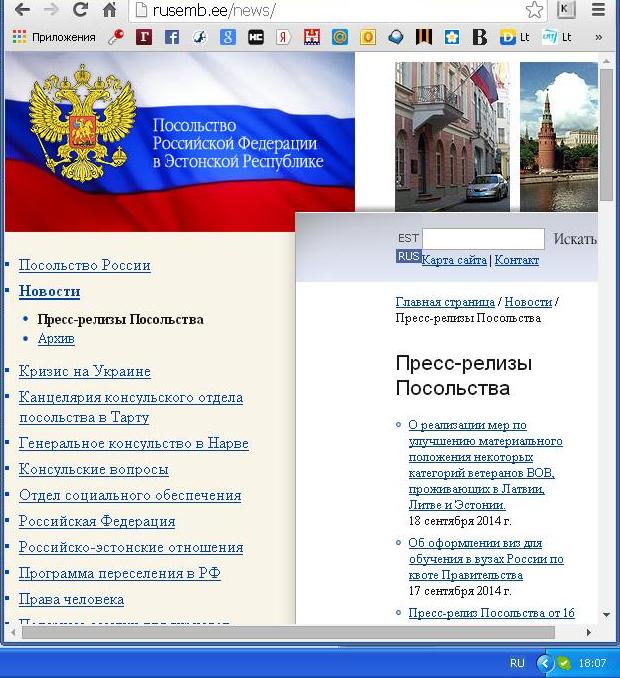The width and height of the screenshot is (620, 678).
Task: Open the browser home page icon
Action: tap(109, 10)
